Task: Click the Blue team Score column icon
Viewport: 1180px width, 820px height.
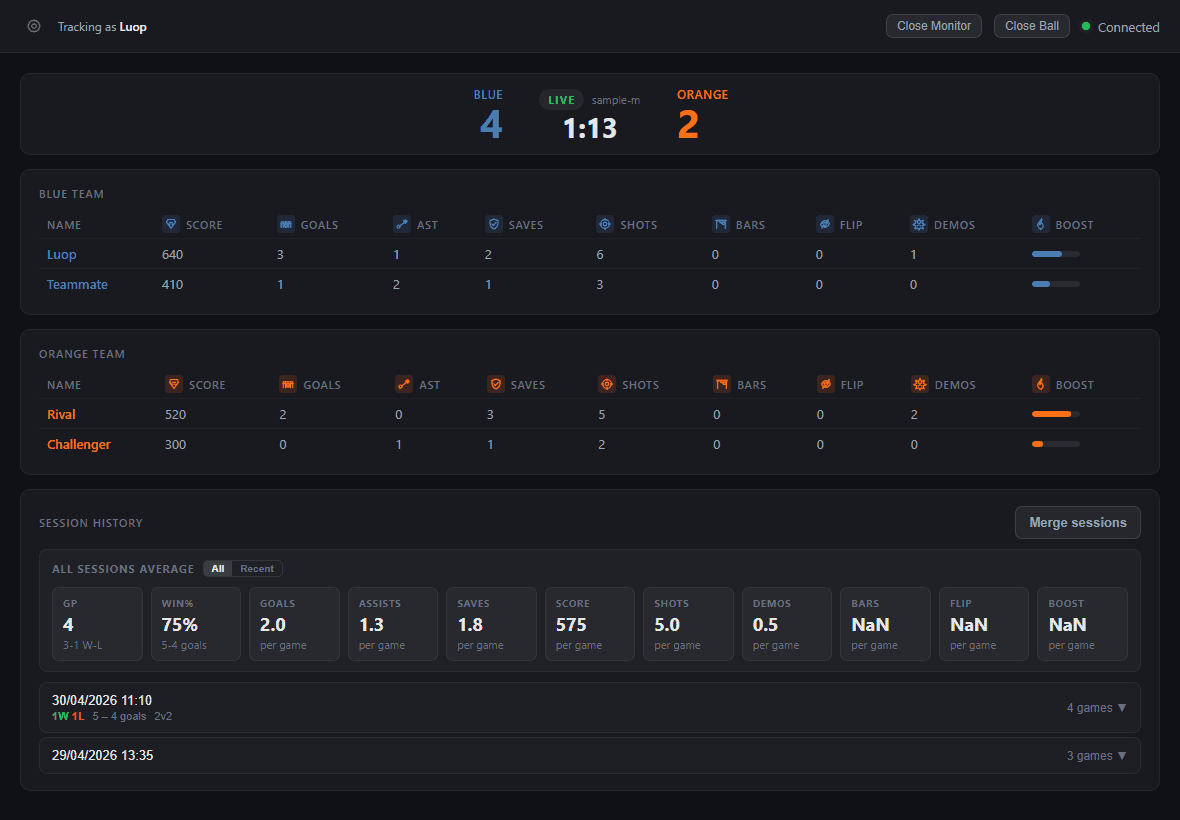Action: point(171,224)
